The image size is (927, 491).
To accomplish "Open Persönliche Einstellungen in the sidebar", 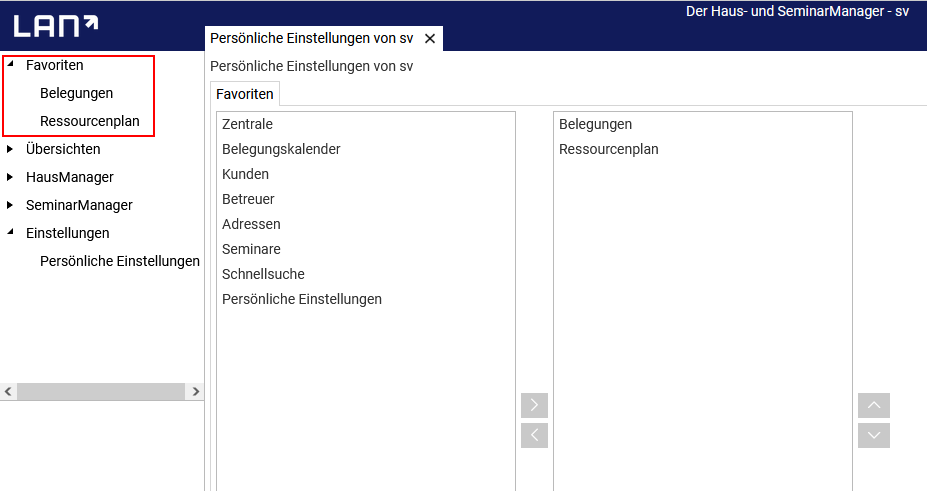I will coord(120,261).
